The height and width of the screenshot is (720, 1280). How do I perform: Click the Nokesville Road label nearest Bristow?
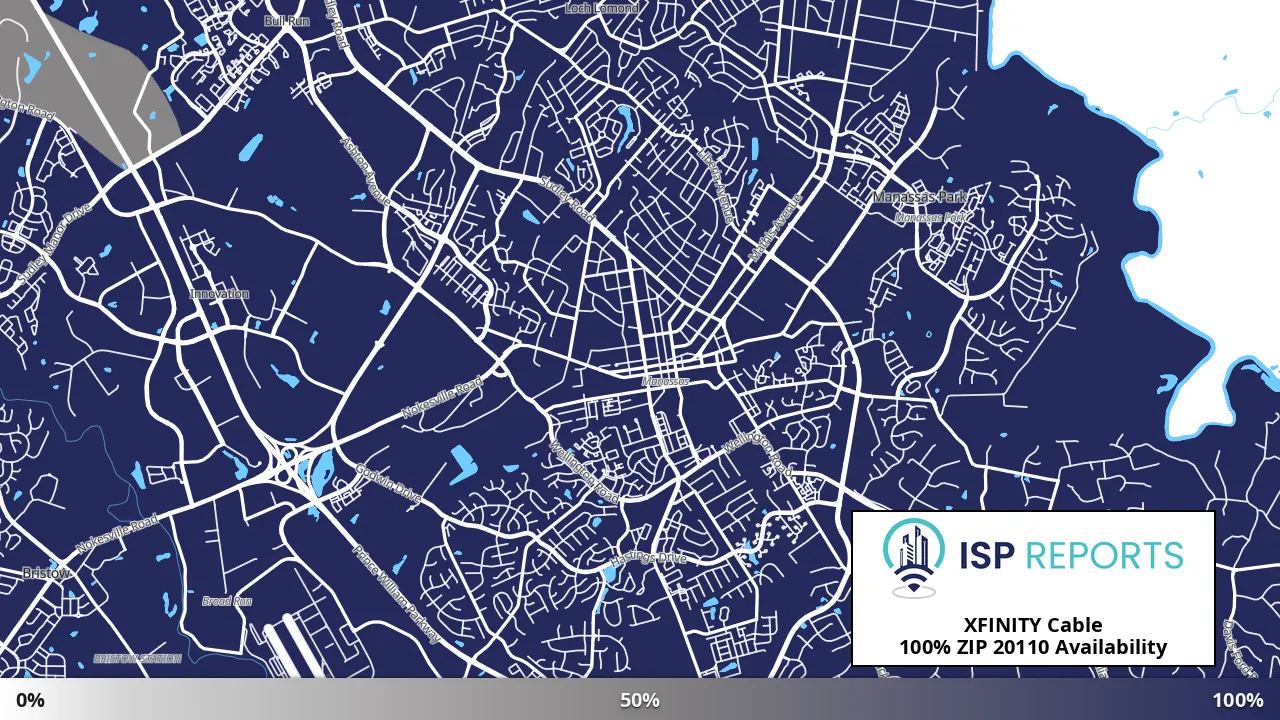[117, 536]
